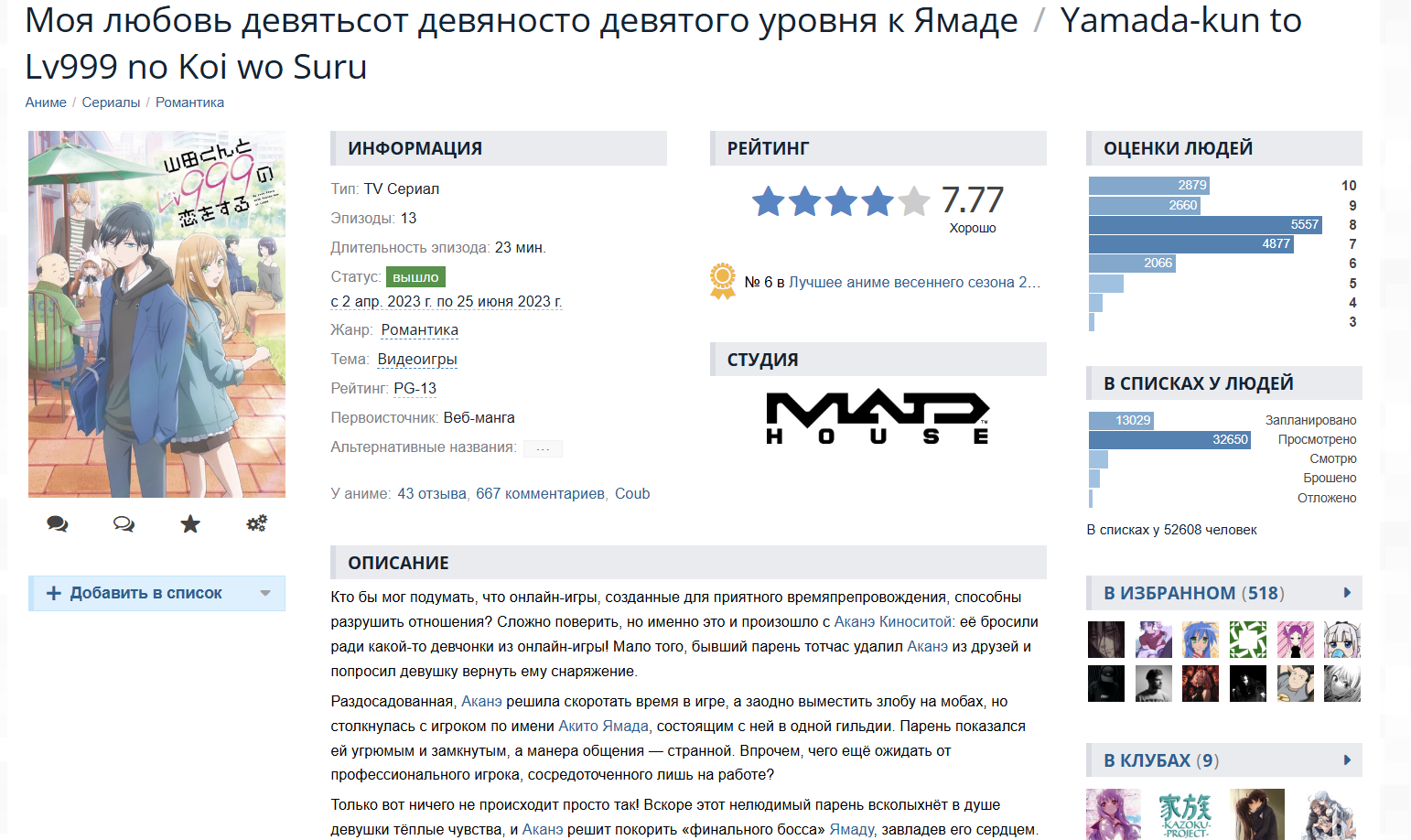Open the green geometric pattern avatar
Image resolution: width=1411 pixels, height=840 pixels.
pos(1248,640)
